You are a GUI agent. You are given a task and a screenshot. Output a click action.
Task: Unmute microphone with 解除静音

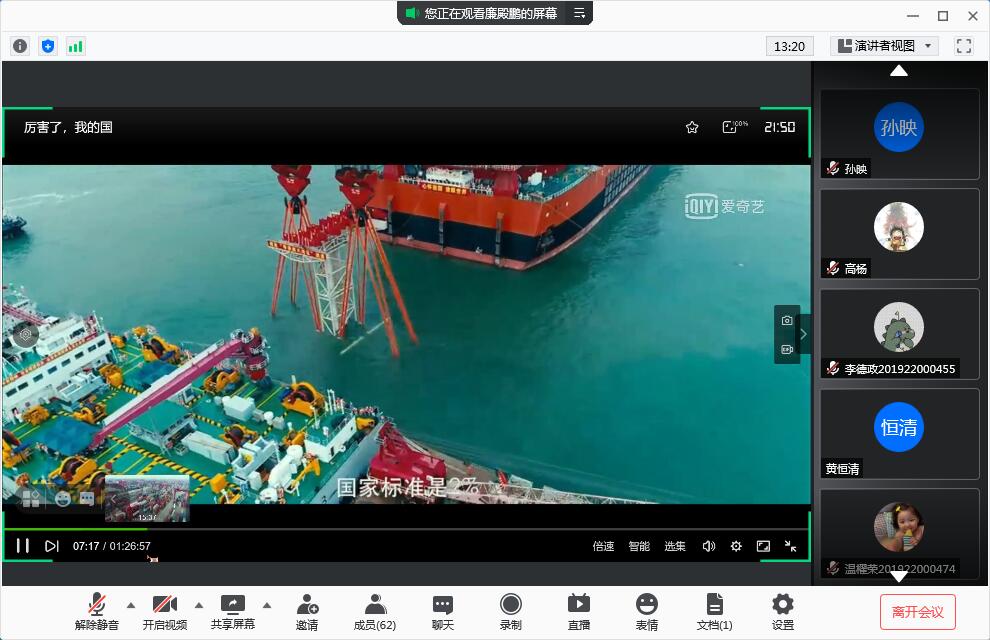(x=97, y=612)
